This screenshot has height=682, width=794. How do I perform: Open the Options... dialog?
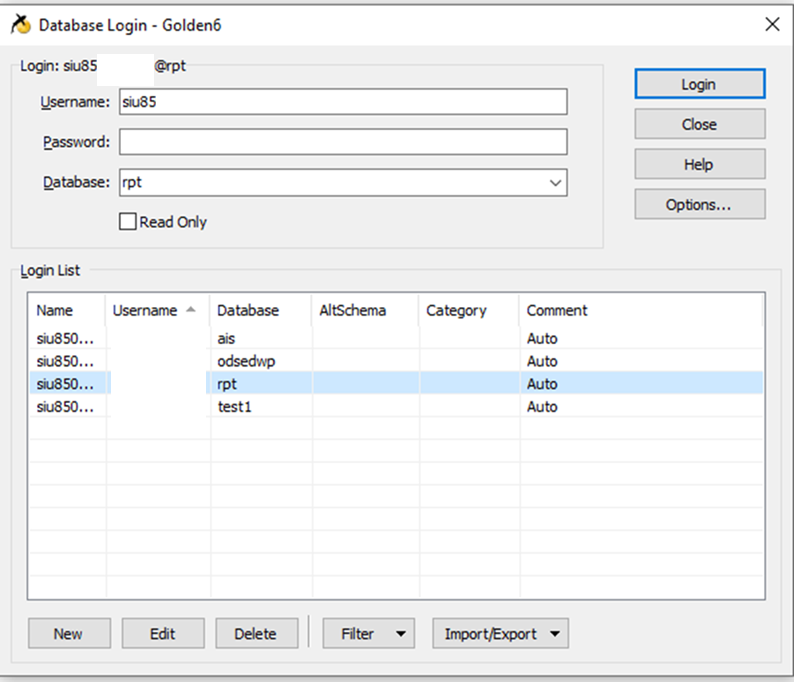[x=700, y=204]
